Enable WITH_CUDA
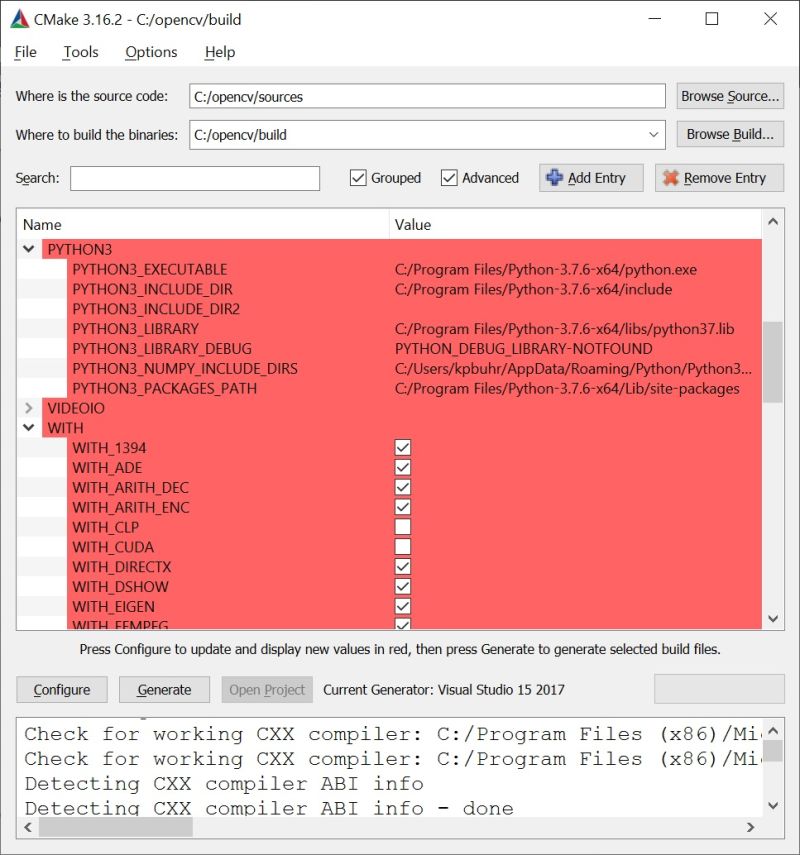The image size is (800, 855). point(401,546)
